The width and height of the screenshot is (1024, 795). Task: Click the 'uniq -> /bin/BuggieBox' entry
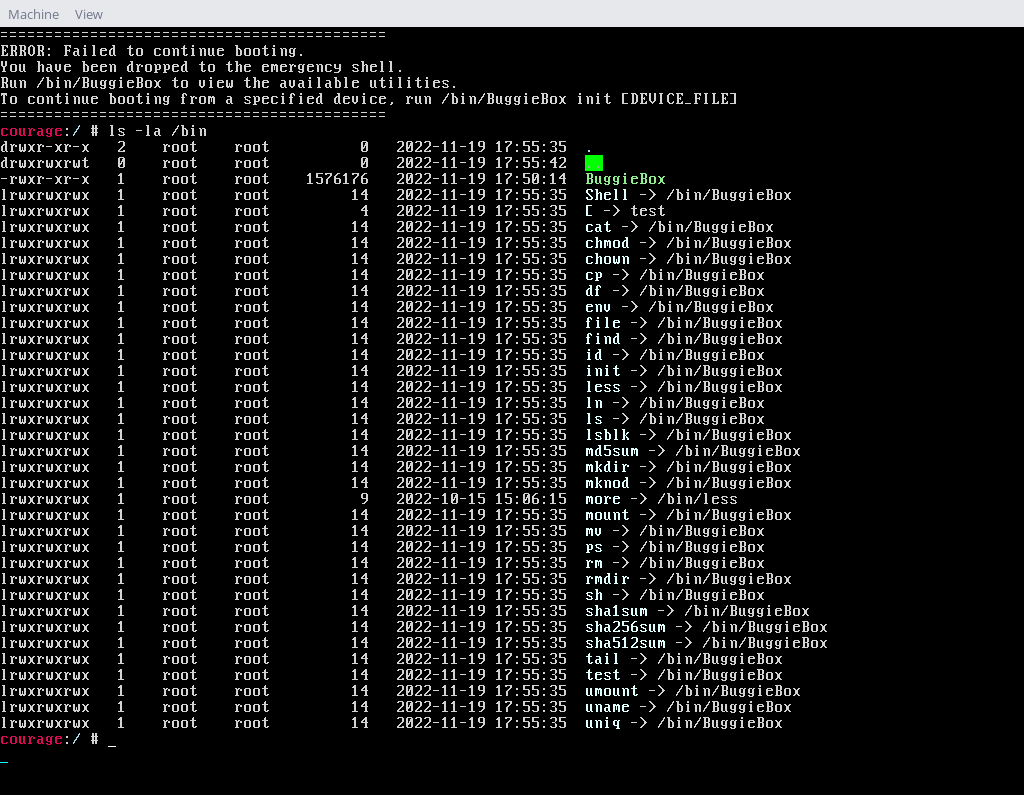pos(684,723)
